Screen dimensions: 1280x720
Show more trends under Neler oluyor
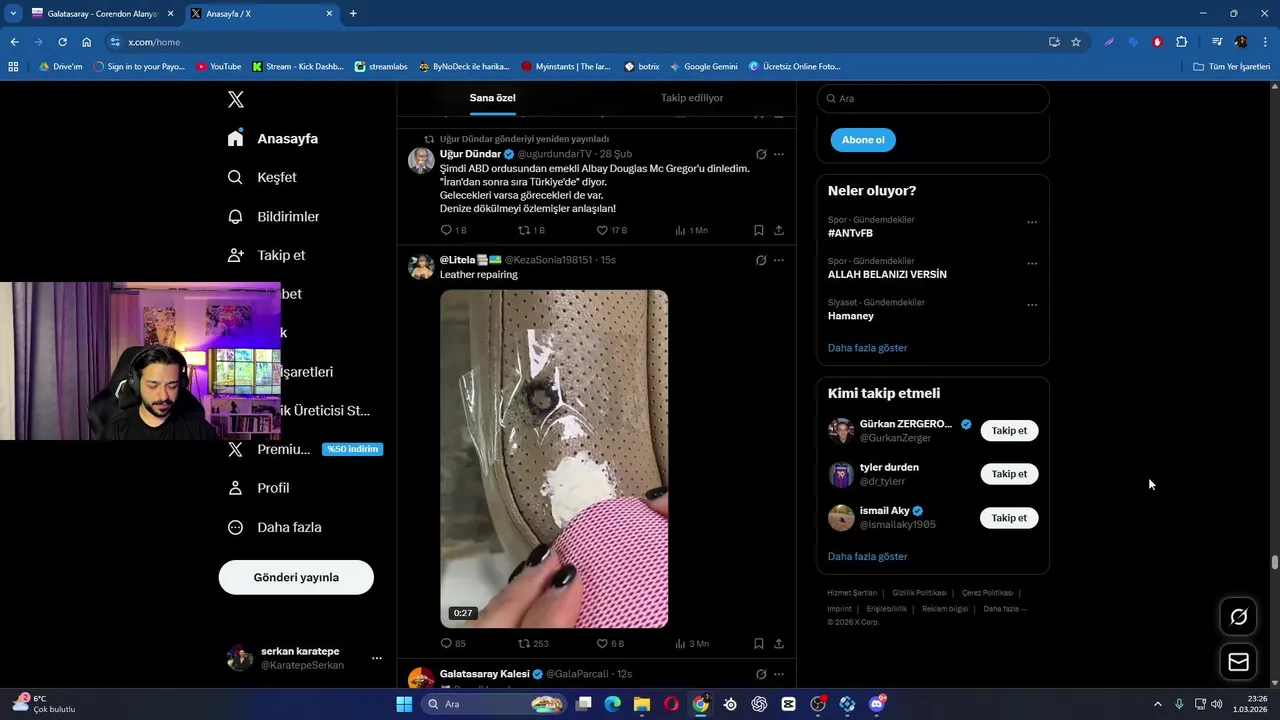[868, 348]
